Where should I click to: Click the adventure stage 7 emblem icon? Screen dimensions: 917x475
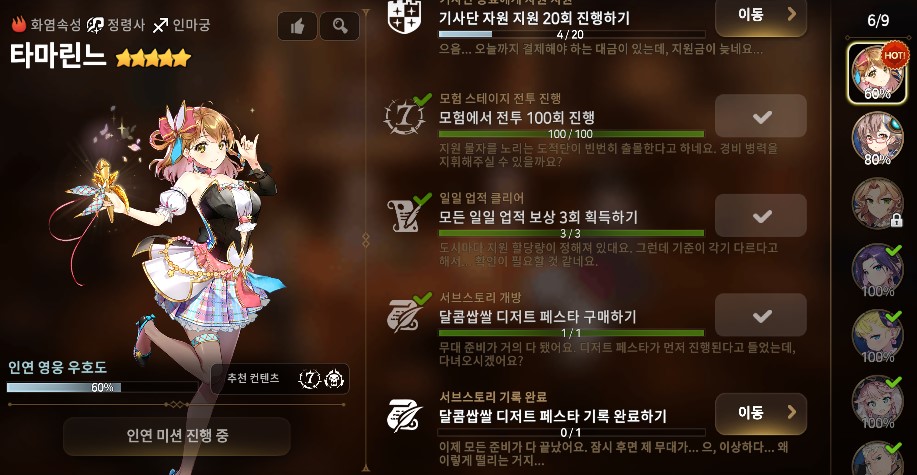(404, 116)
